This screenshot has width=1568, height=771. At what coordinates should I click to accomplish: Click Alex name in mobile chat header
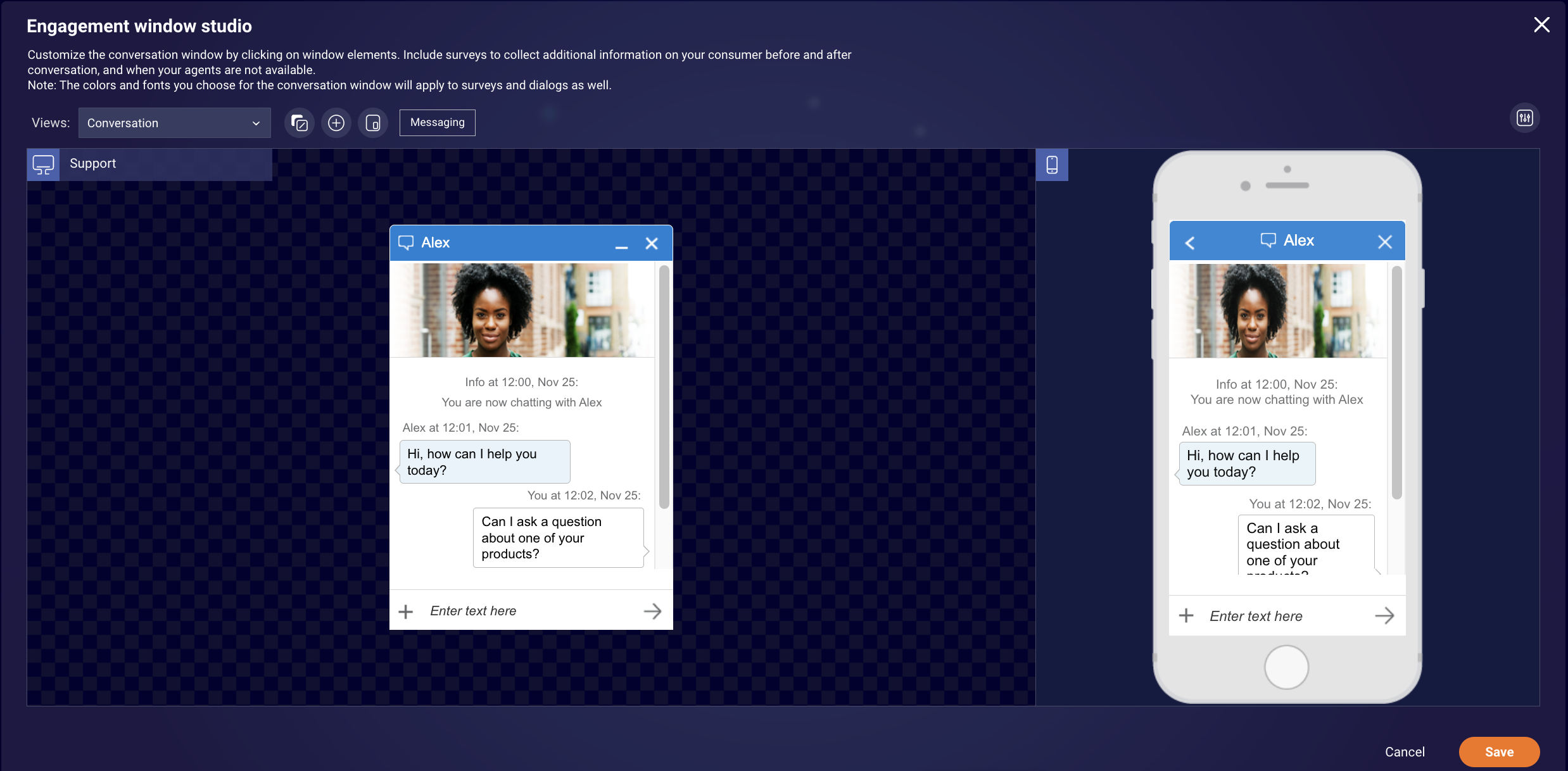[x=1299, y=241]
